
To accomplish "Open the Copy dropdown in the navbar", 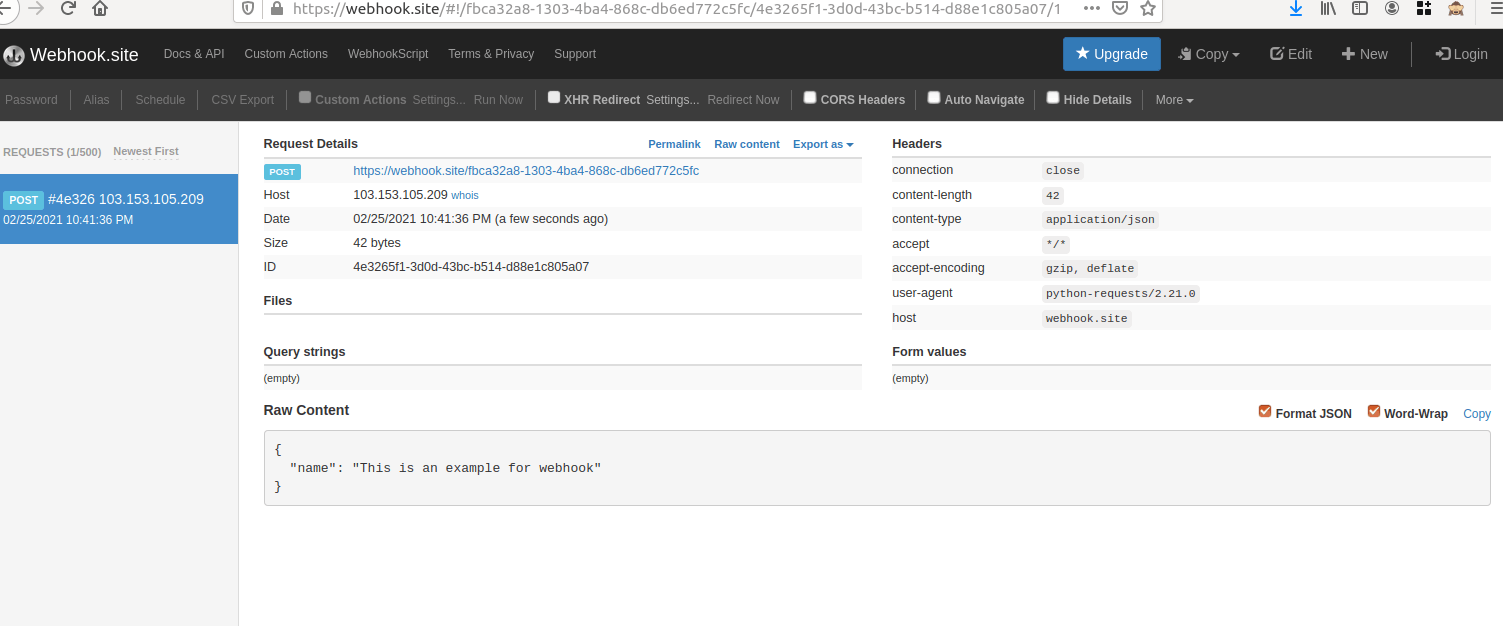I will [x=1209, y=54].
